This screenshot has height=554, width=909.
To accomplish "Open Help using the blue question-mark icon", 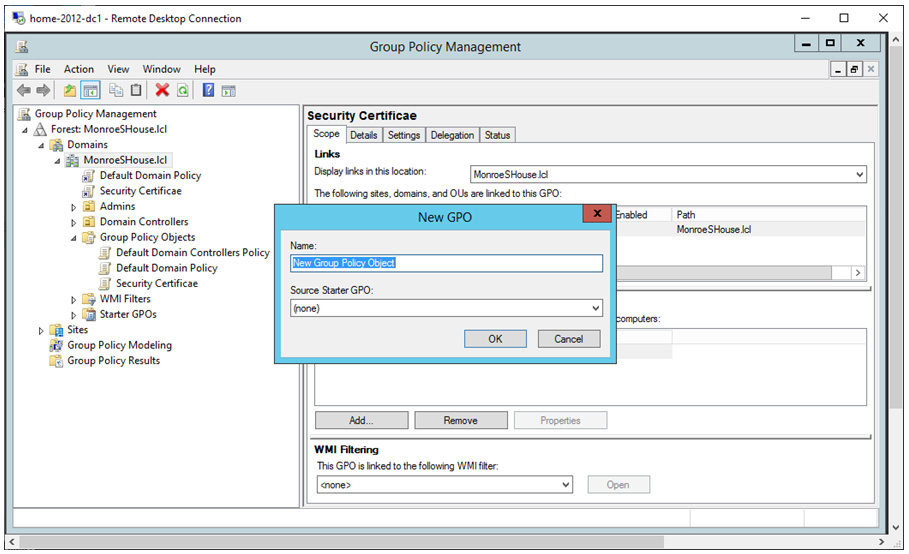I will click(208, 91).
